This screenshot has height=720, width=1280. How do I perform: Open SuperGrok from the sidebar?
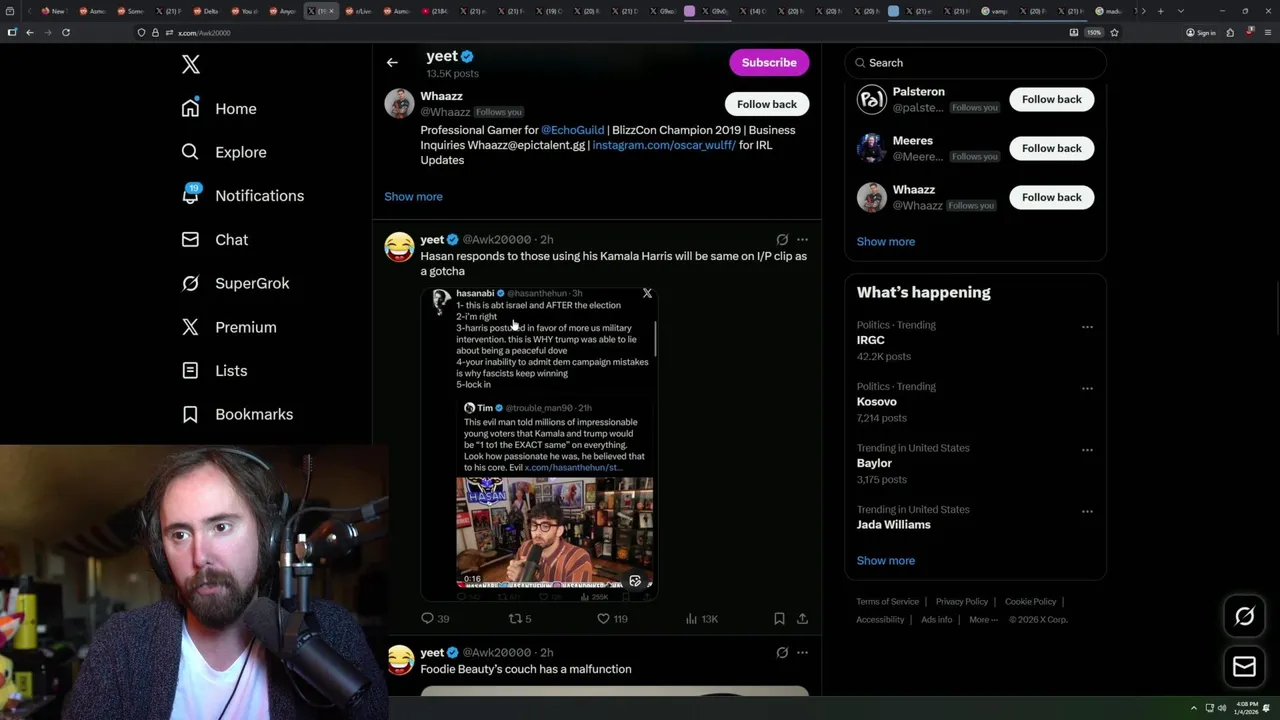[236, 283]
